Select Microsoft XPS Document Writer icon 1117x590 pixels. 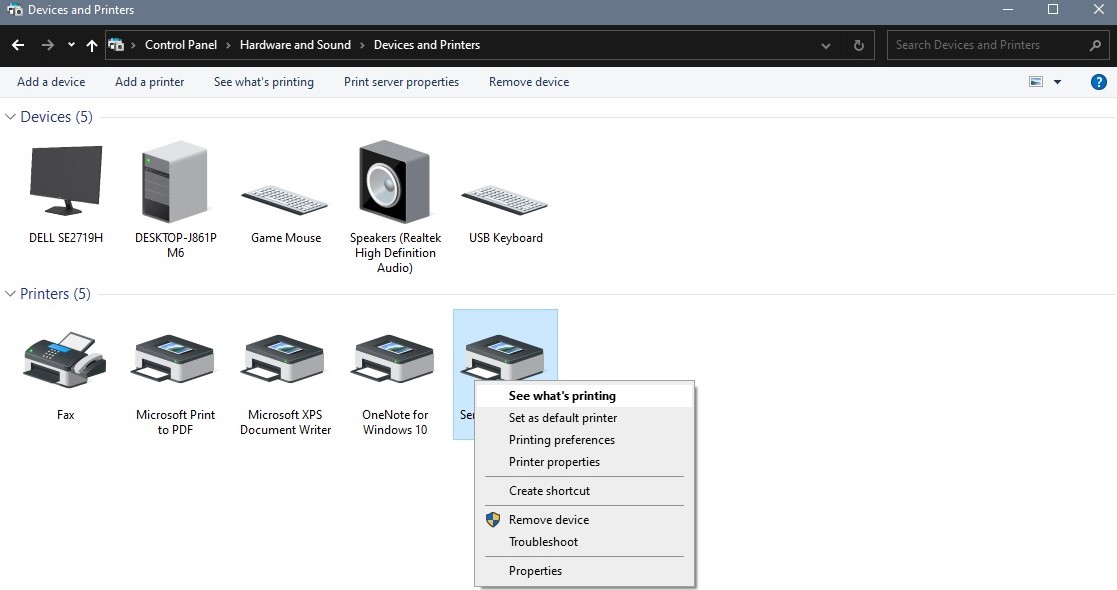coord(285,362)
